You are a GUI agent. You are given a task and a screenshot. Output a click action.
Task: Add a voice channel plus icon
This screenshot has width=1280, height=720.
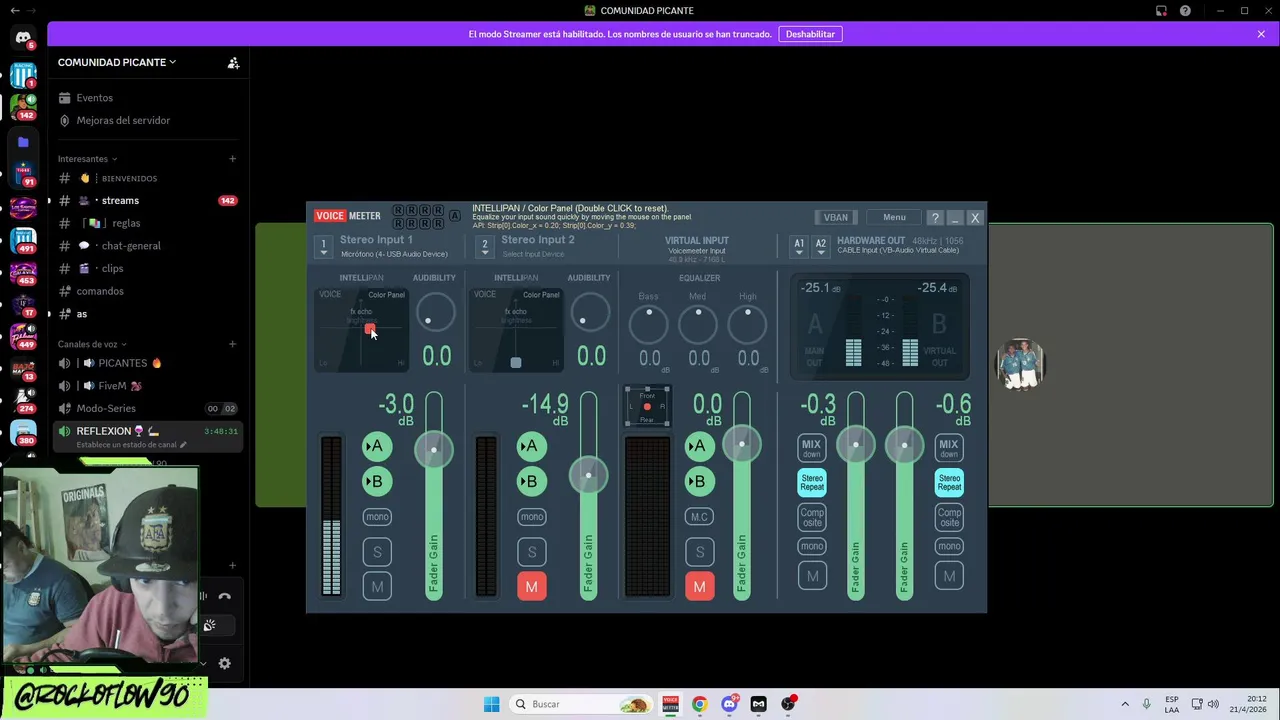pos(232,344)
